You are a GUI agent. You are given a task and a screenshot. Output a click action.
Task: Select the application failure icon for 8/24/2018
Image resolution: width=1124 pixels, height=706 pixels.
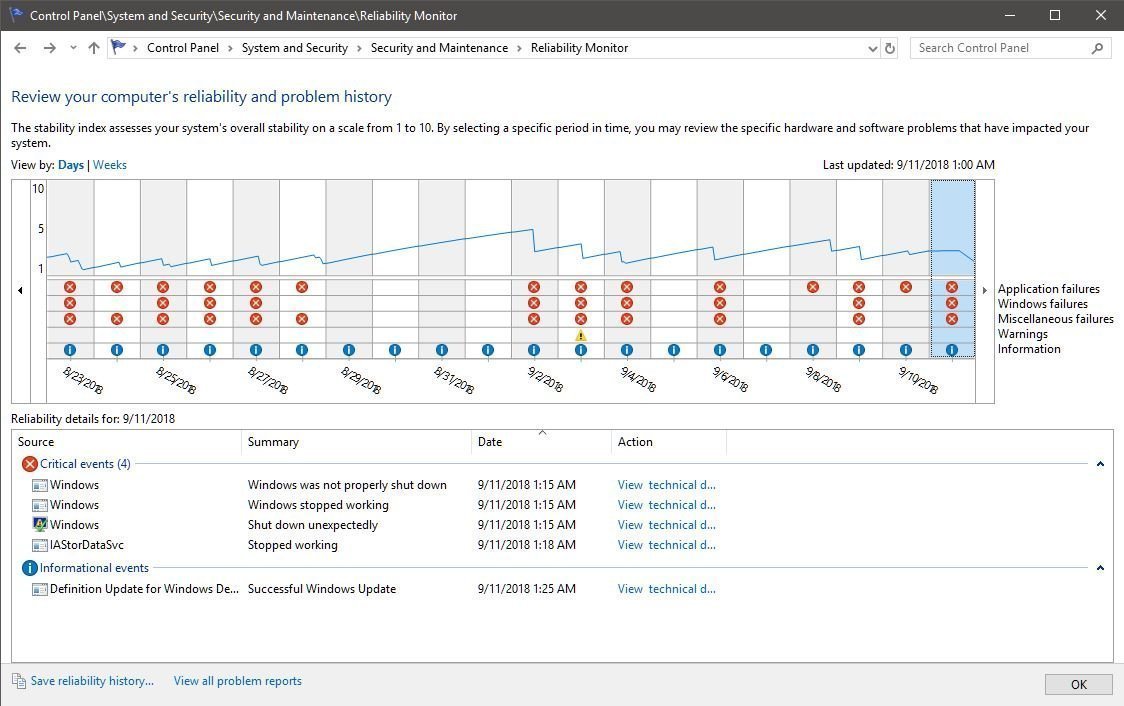(x=117, y=287)
